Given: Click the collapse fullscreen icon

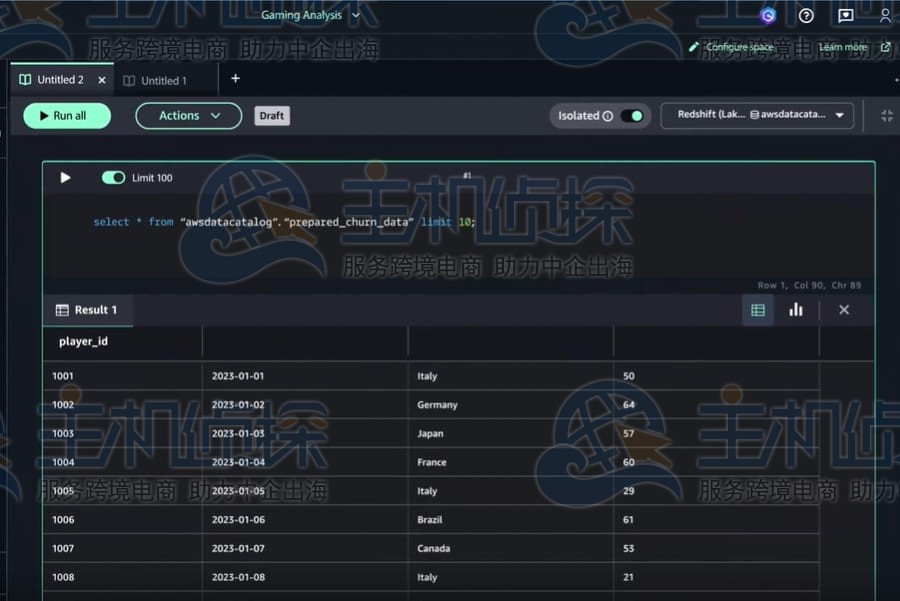Looking at the screenshot, I should point(886,116).
